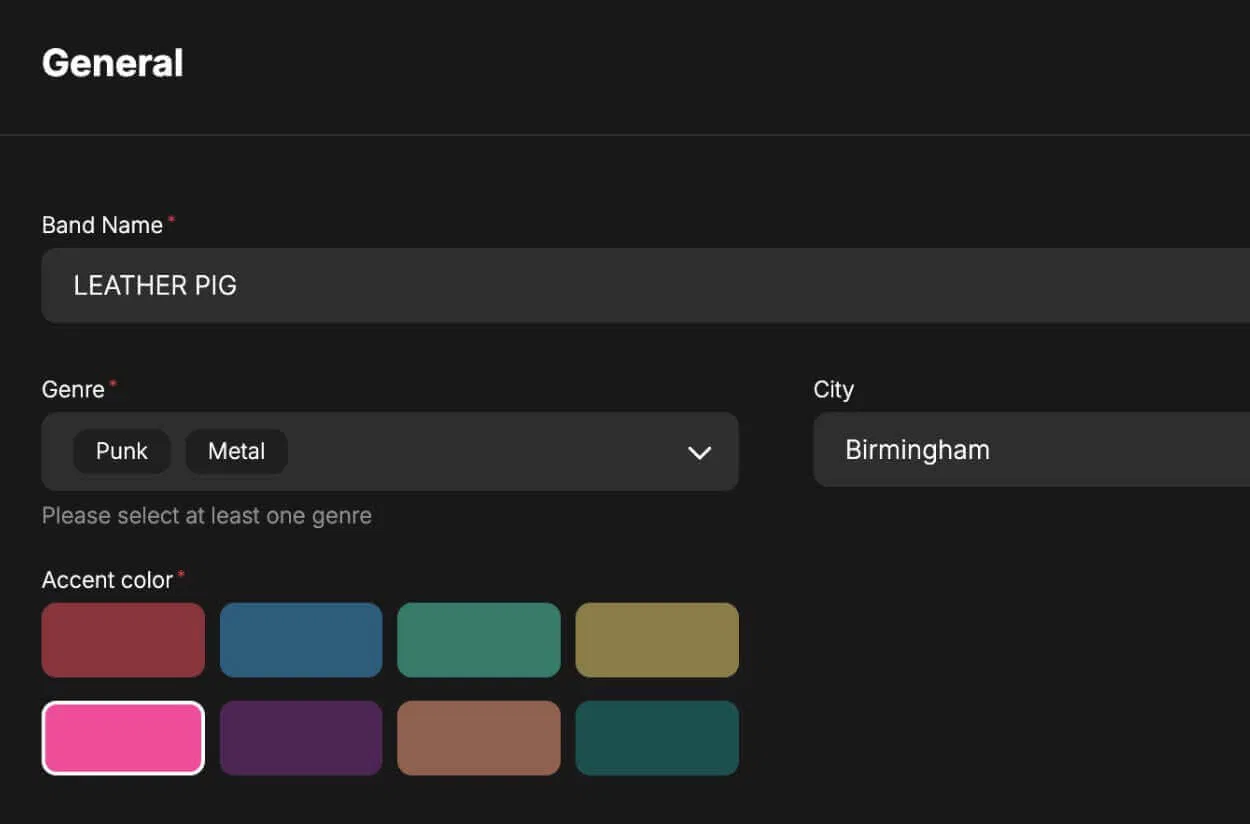Image resolution: width=1250 pixels, height=824 pixels.
Task: Click the genre validation helper text
Action: (207, 515)
